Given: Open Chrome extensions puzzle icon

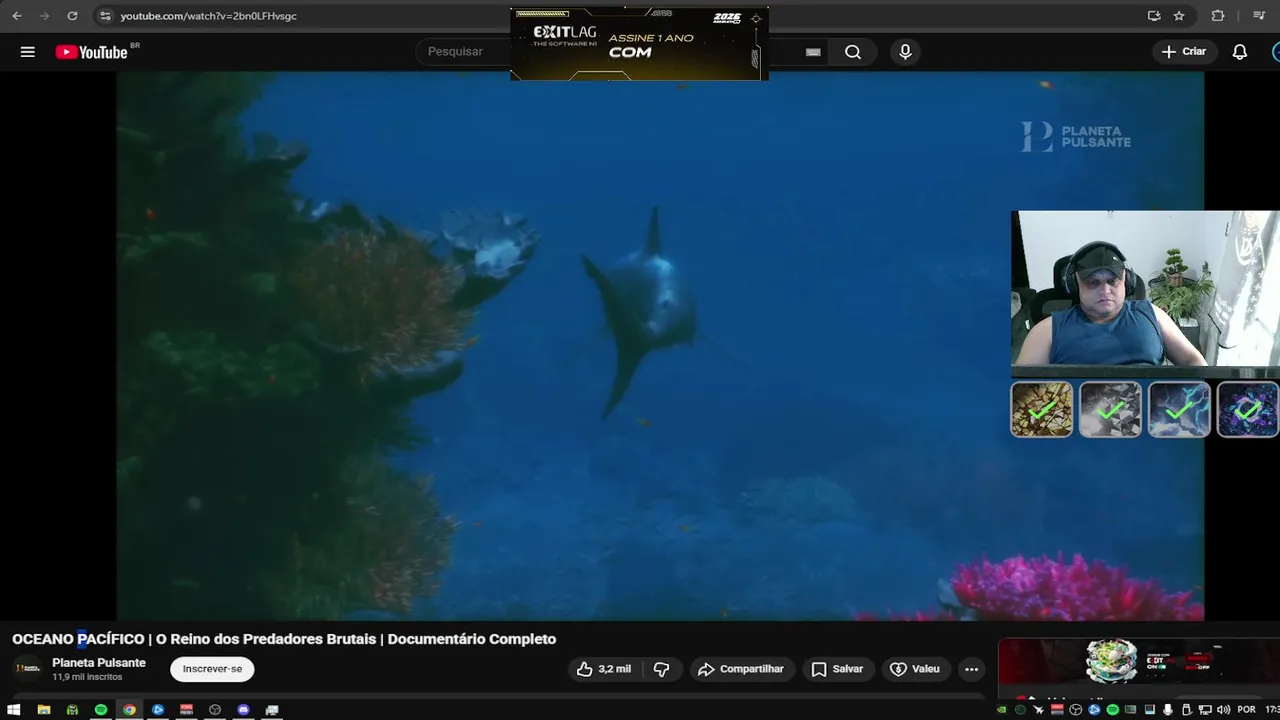Looking at the screenshot, I should pos(1218,16).
